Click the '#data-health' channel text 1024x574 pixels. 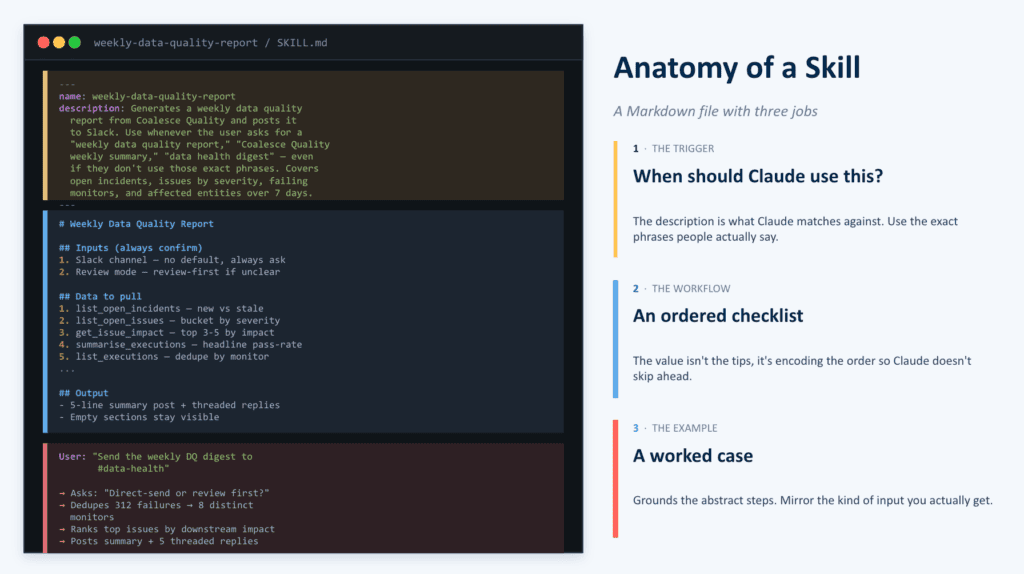[x=133, y=468]
